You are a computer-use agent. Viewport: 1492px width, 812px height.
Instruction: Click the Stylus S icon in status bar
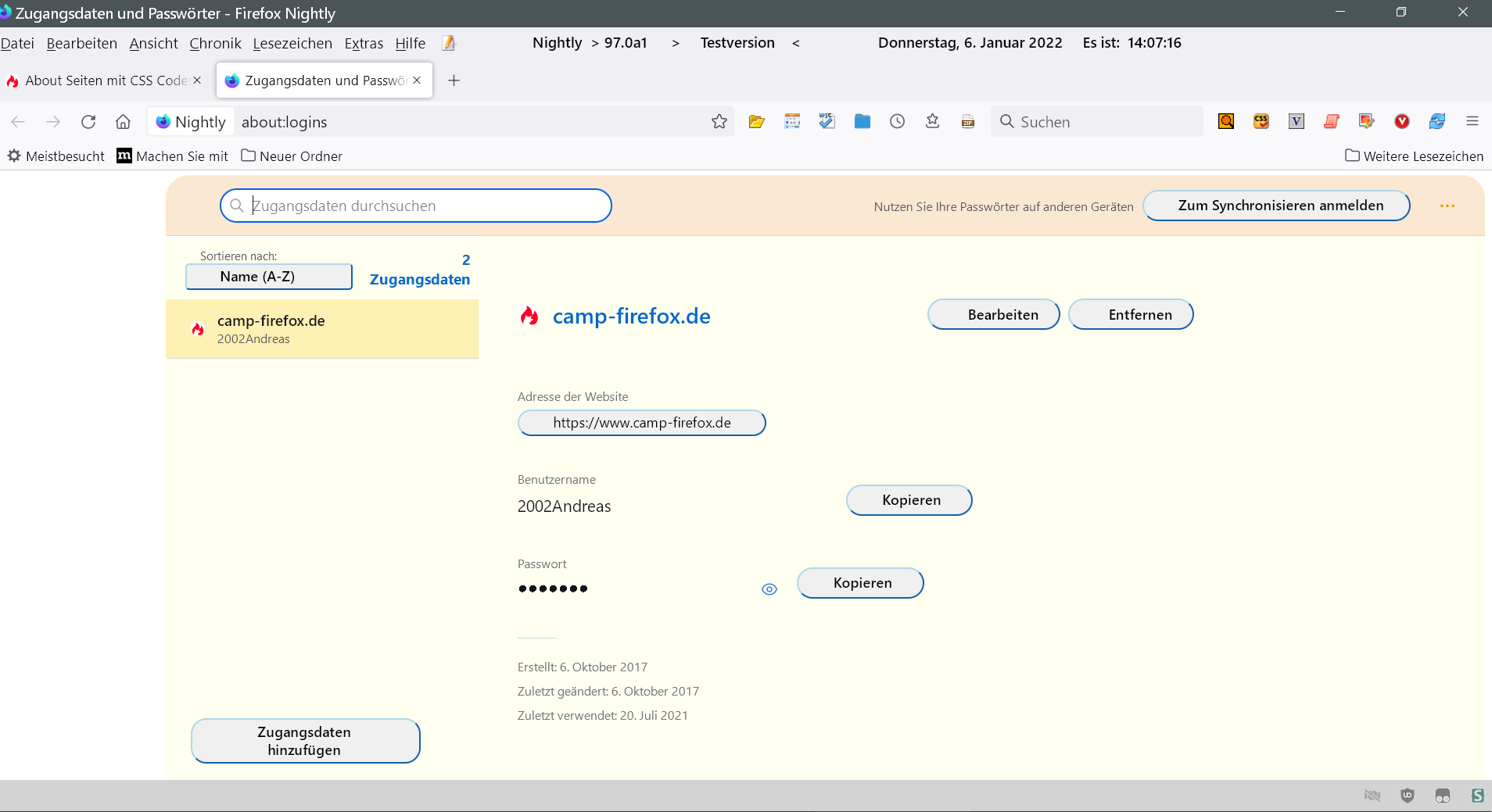[x=1476, y=796]
